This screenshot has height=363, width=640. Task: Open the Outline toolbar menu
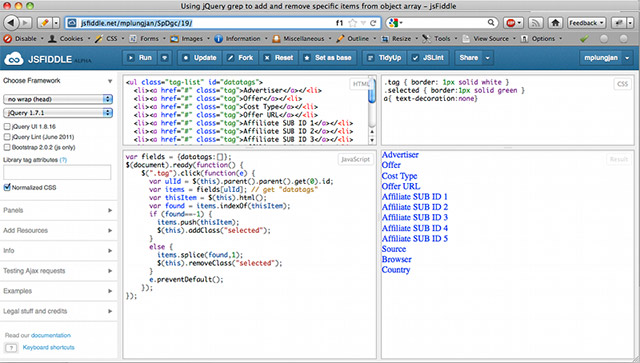pyautogui.click(x=356, y=38)
